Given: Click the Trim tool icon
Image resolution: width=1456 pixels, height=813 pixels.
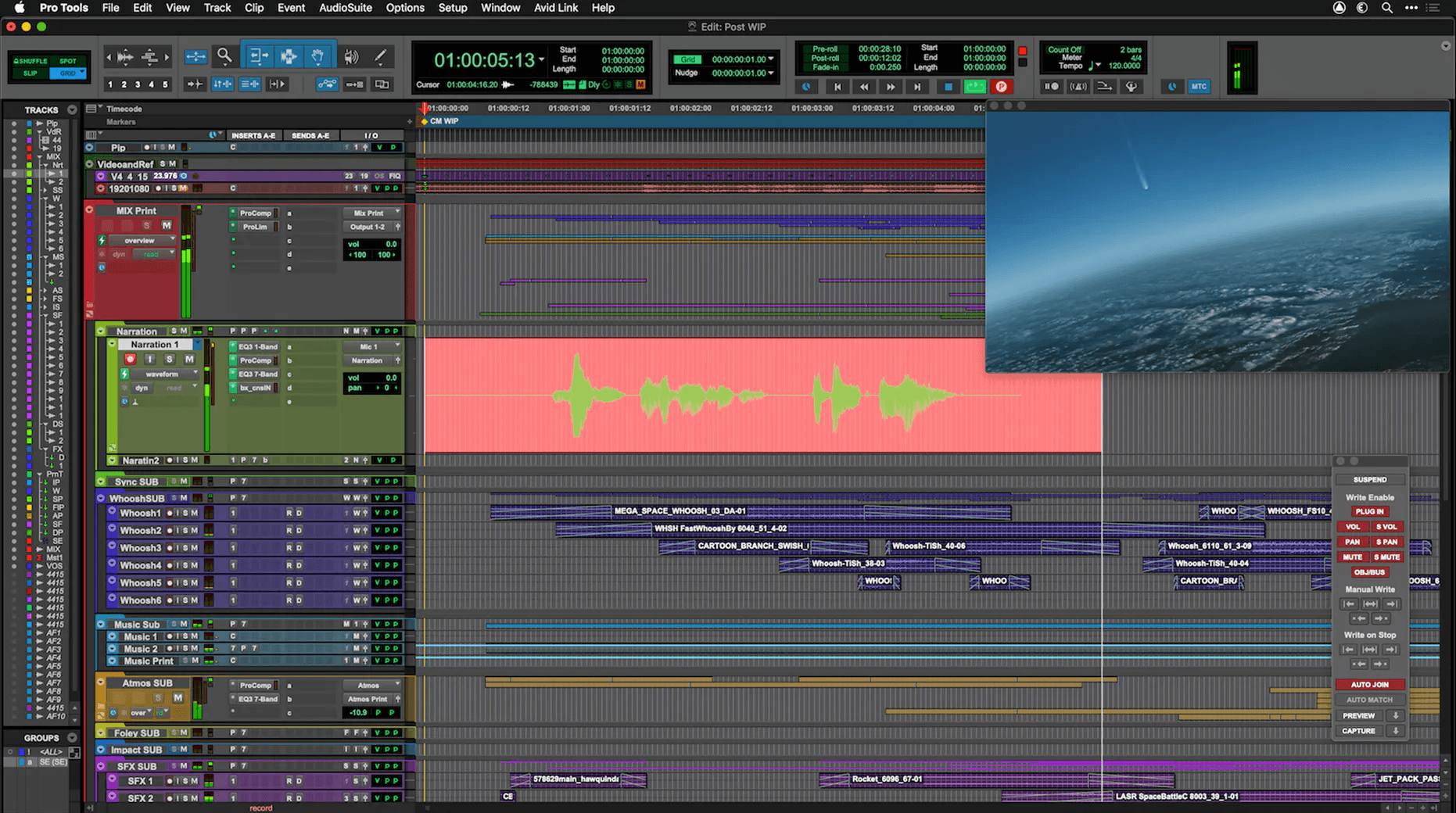Looking at the screenshot, I should click(257, 56).
